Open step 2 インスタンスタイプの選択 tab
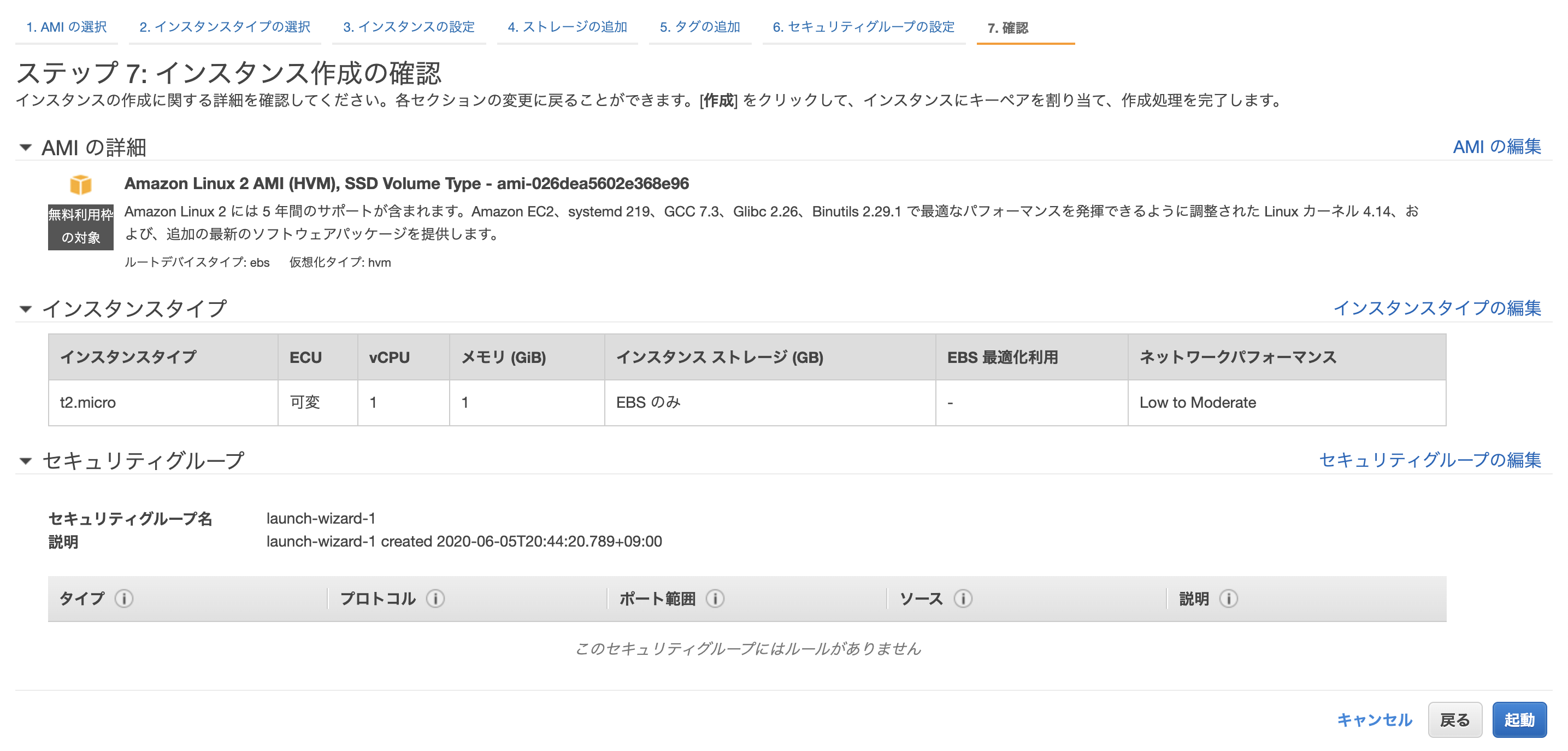1568x751 pixels. pyautogui.click(x=225, y=27)
